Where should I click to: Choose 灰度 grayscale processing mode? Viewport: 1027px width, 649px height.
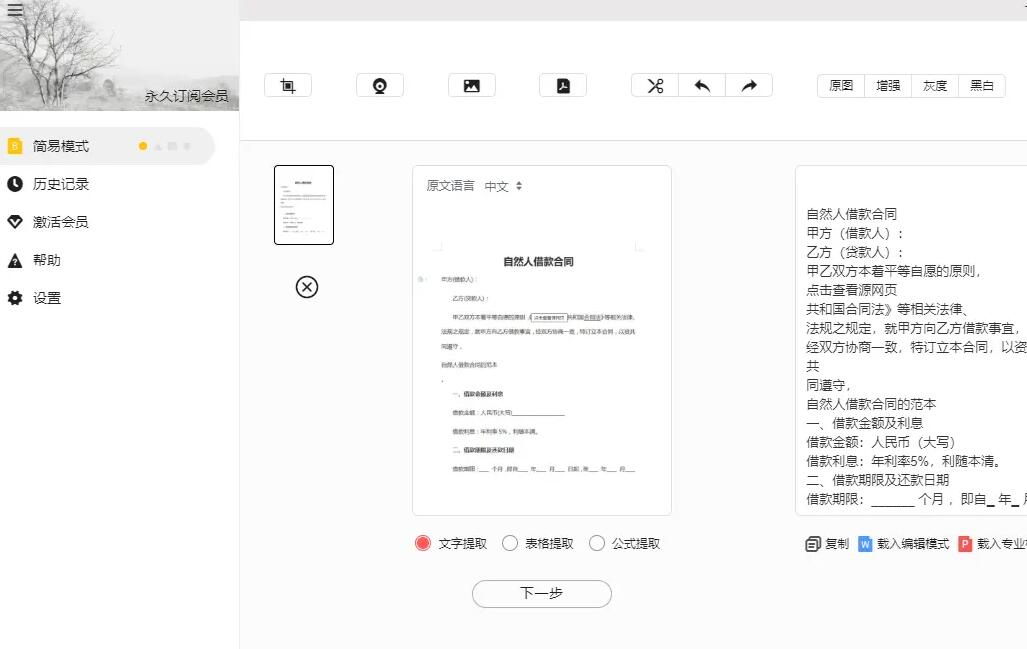934,86
